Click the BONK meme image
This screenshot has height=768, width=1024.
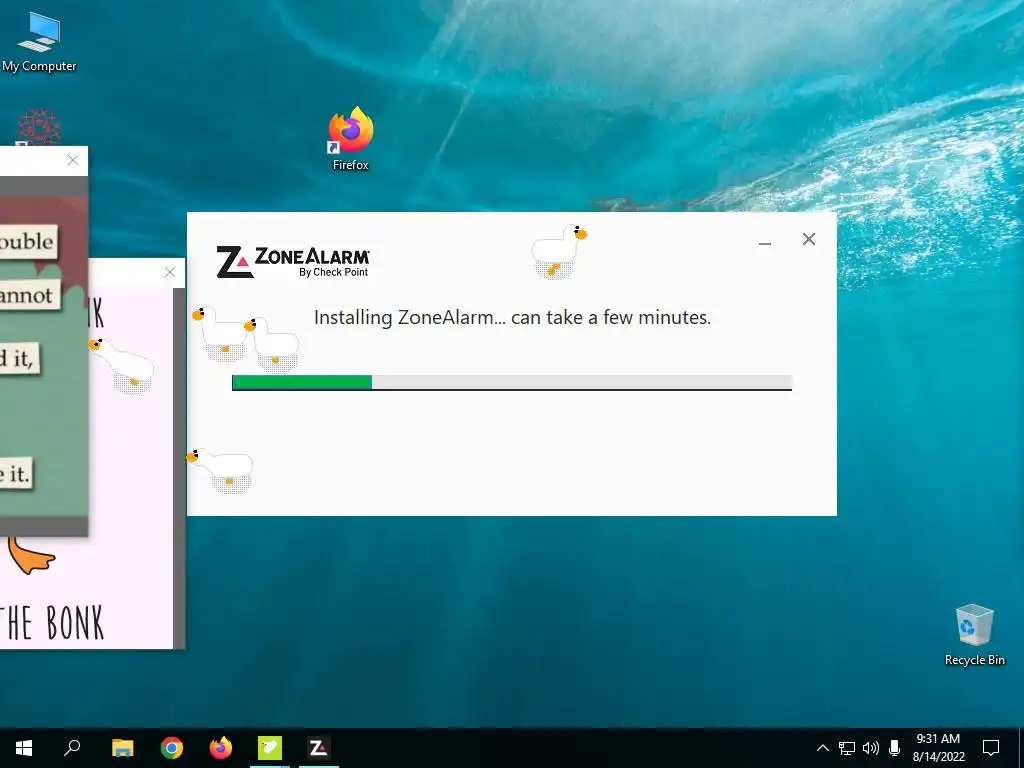click(86, 468)
